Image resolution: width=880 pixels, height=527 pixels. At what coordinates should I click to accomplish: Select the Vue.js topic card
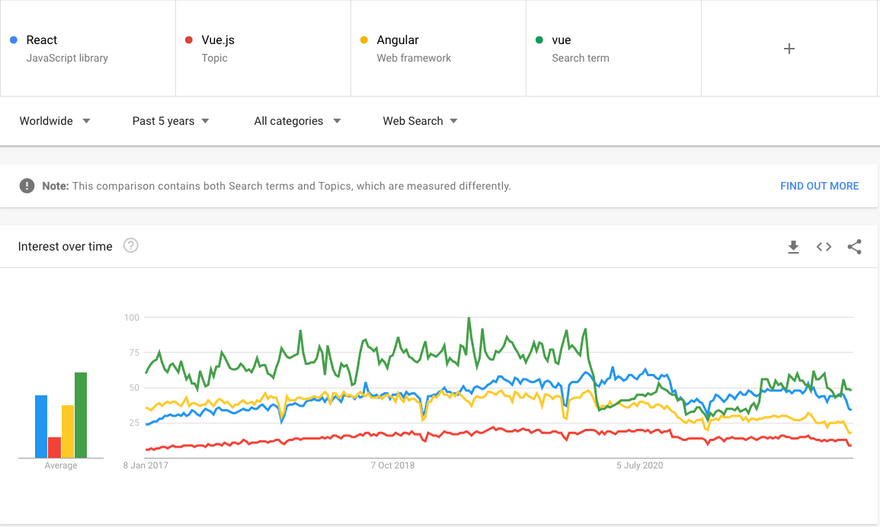(262, 49)
